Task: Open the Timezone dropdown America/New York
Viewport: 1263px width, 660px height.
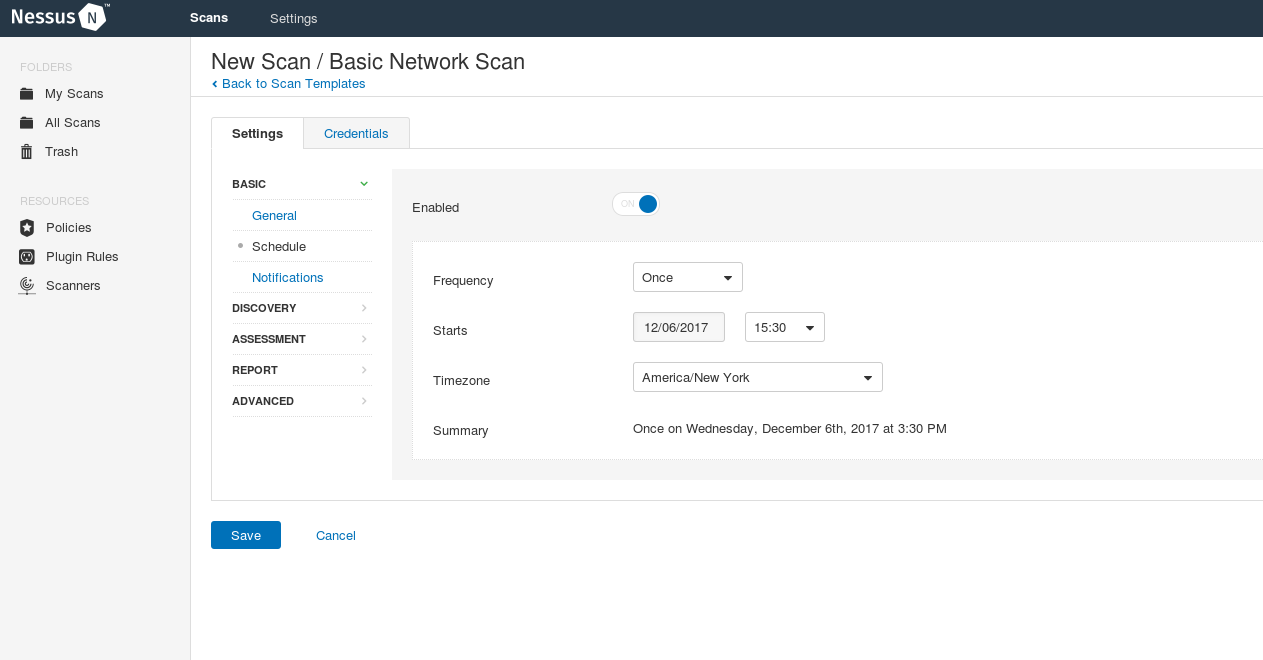Action: tap(758, 377)
